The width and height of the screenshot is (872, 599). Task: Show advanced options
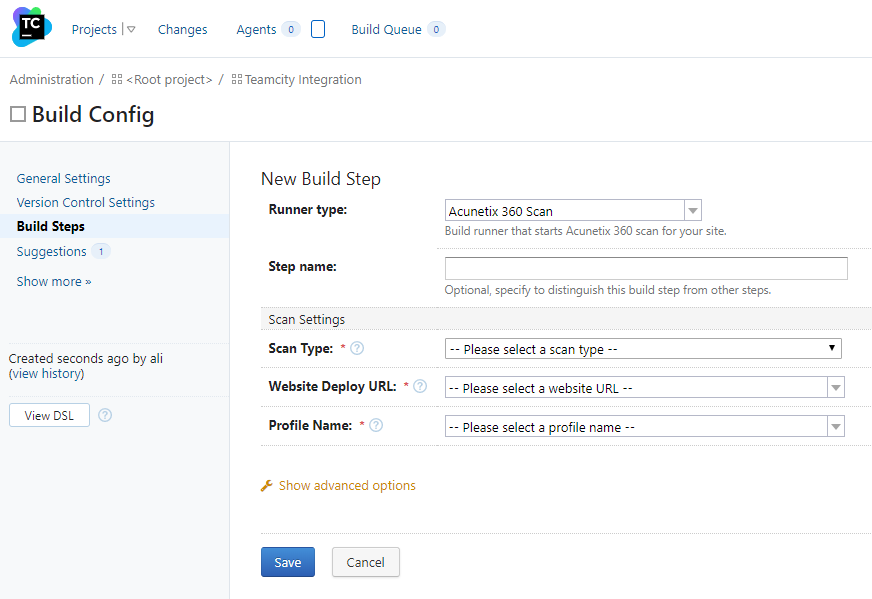pyautogui.click(x=347, y=486)
